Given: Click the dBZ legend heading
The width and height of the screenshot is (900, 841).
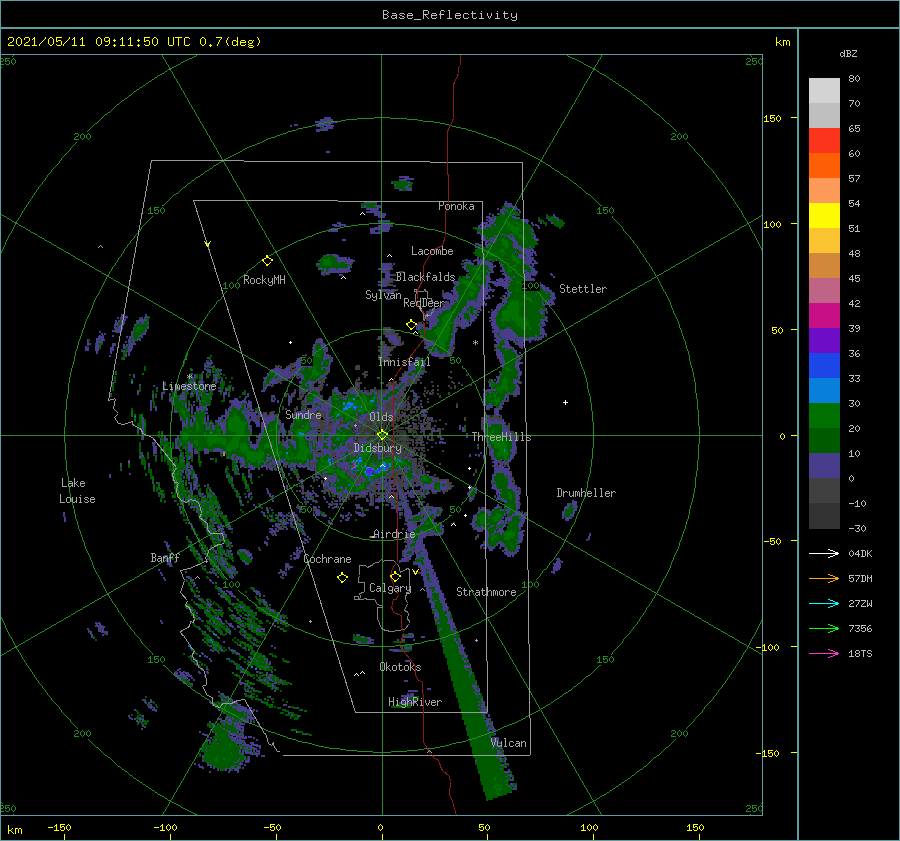Looking at the screenshot, I should (x=848, y=54).
